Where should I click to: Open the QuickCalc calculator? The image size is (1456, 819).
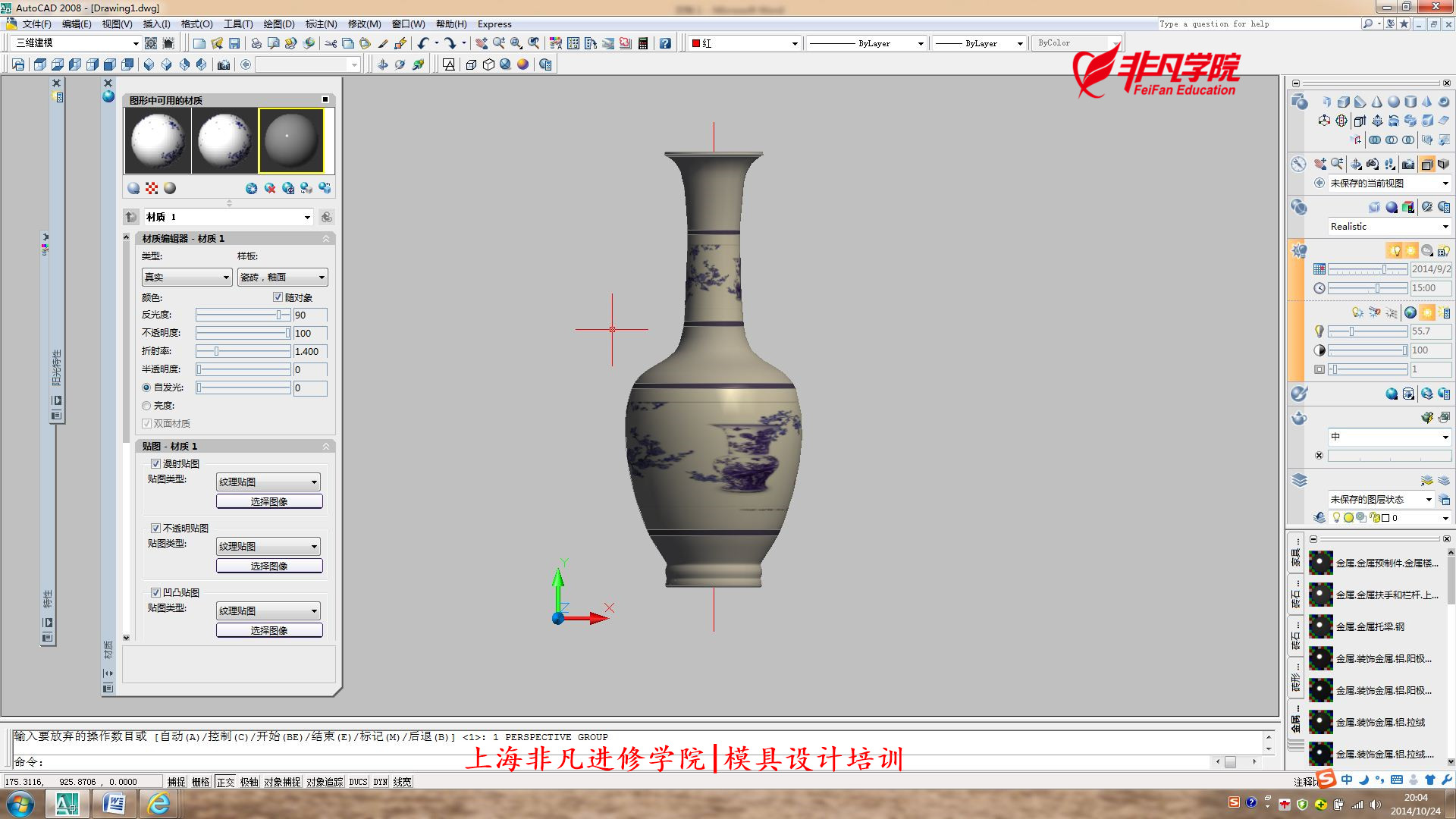(x=643, y=44)
